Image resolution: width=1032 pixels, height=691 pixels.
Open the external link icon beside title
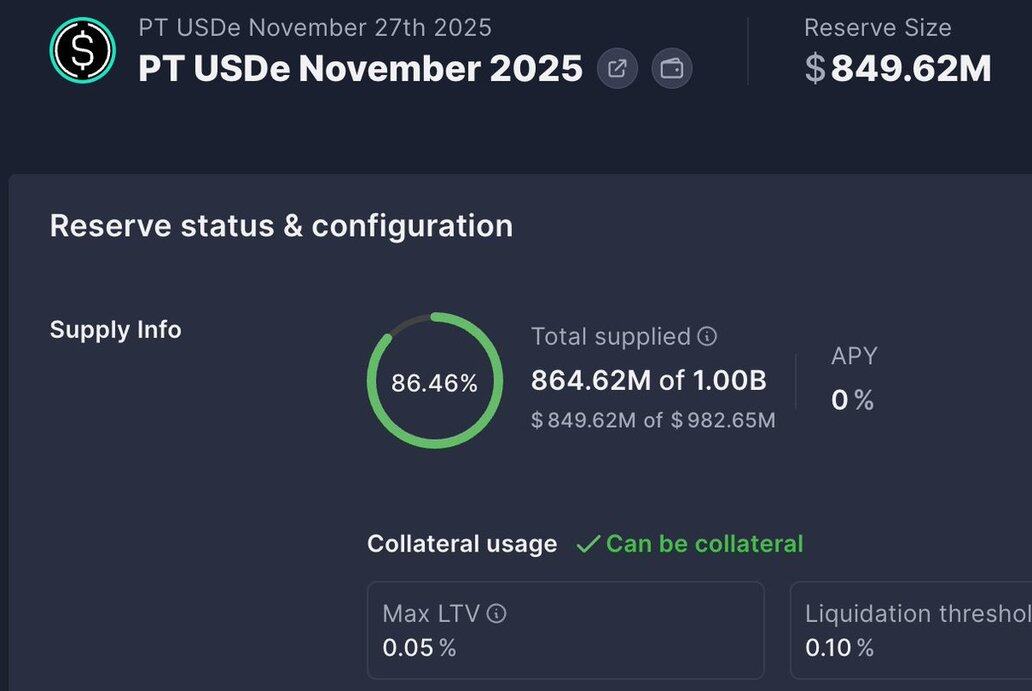[x=617, y=68]
